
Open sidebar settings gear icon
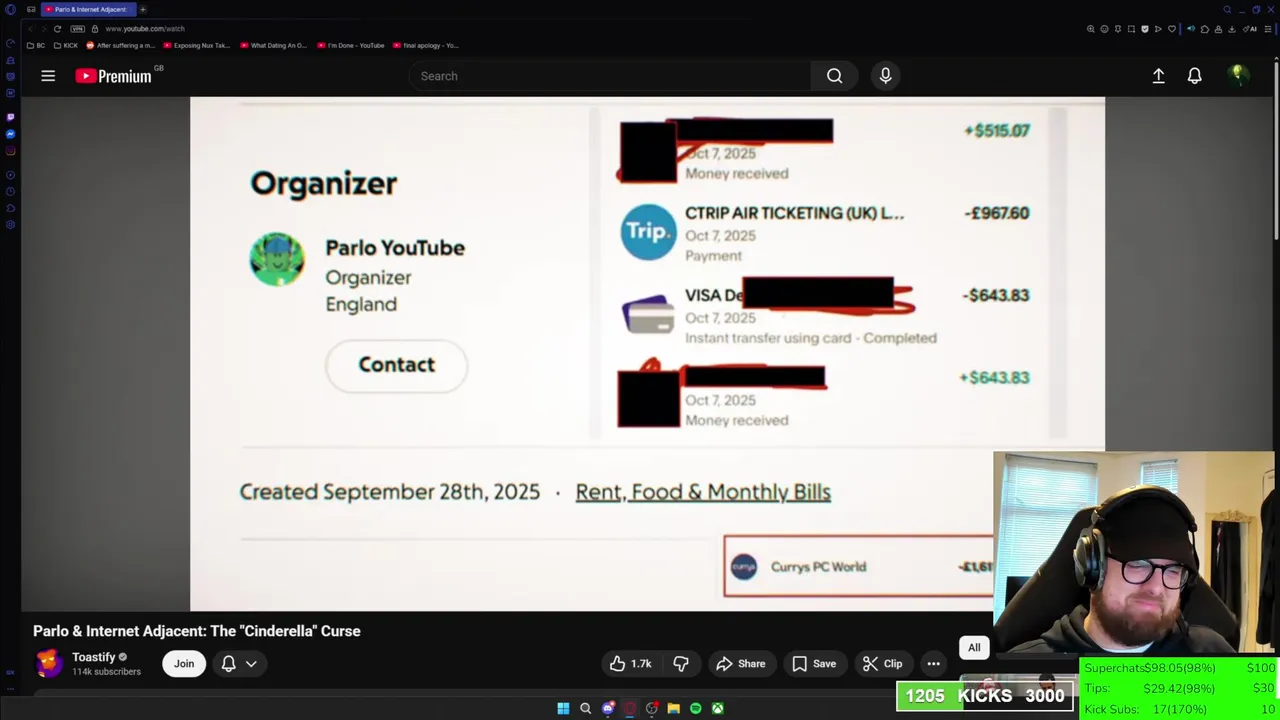[10, 224]
